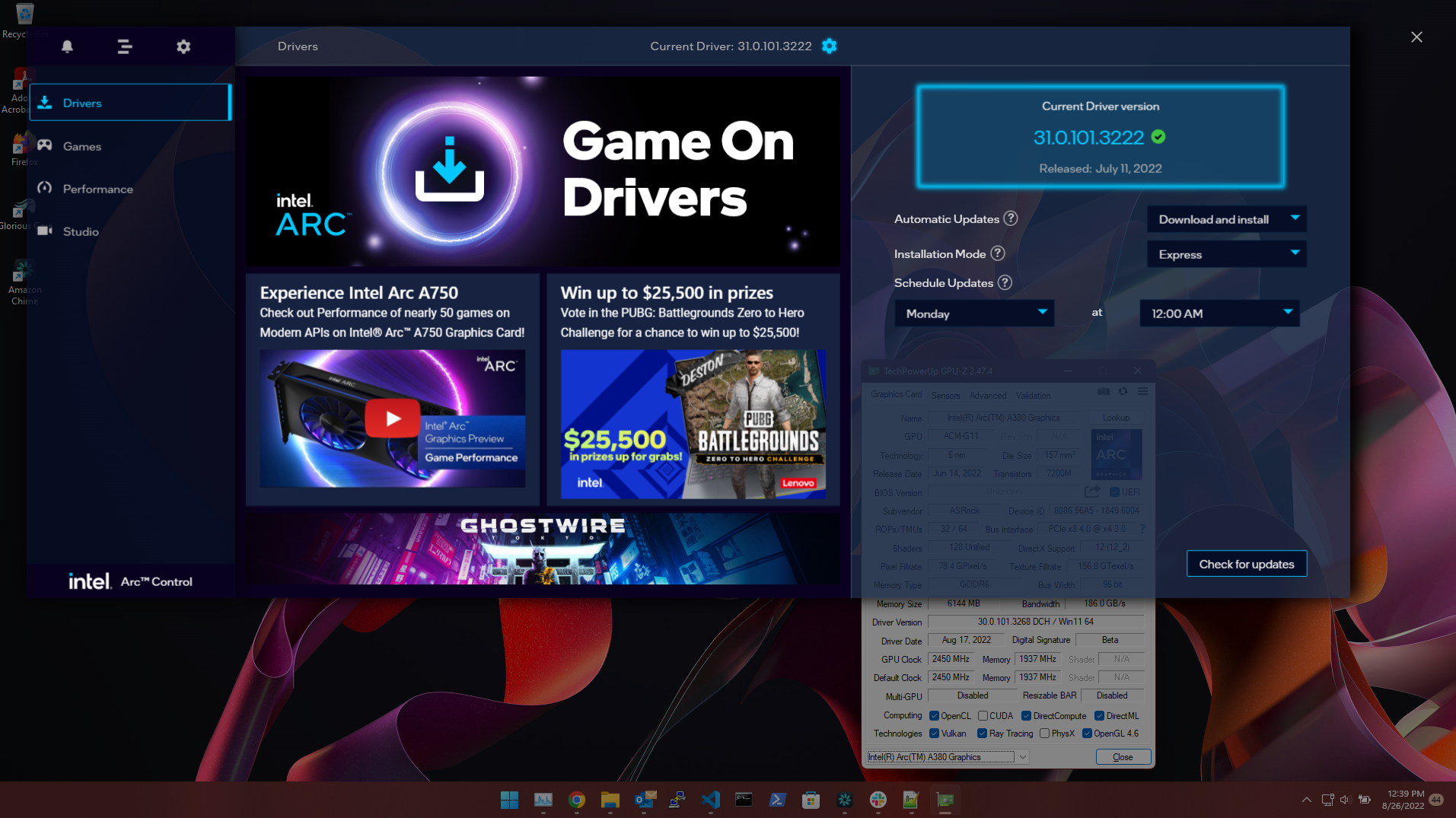Toggle the OpenGL 4.6 checkbox in GPU-Z
Screen dimensions: 1456x818
pos(1087,734)
